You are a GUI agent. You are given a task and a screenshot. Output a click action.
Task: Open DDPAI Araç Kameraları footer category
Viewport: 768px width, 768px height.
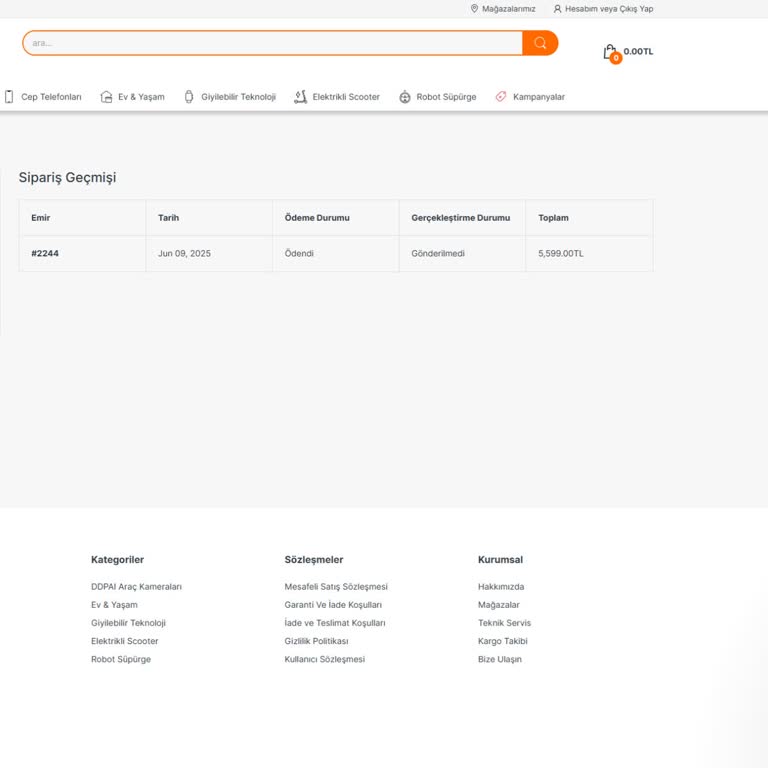click(x=136, y=587)
